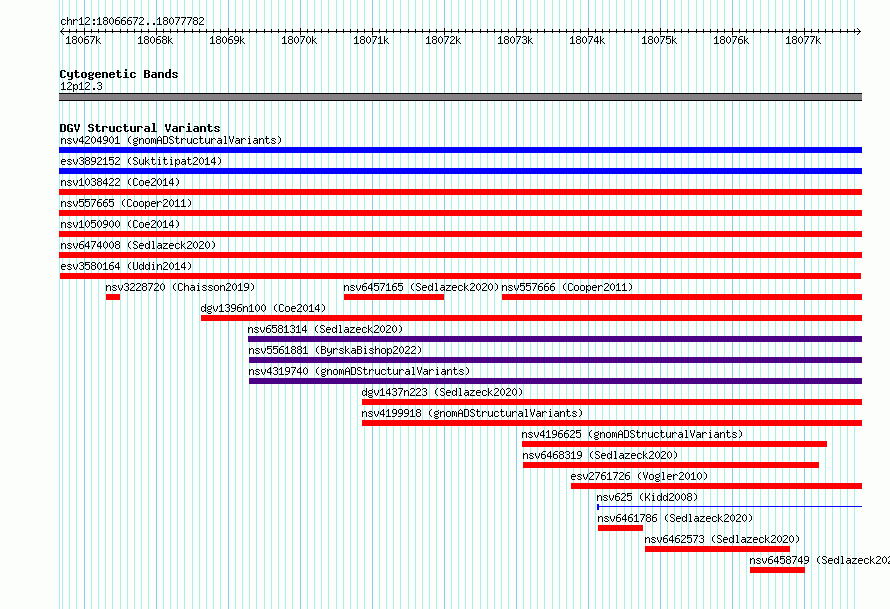The image size is (890, 609).
Task: Open the nsv6468319 (Sedlazeck2020) label
Action: point(601,455)
